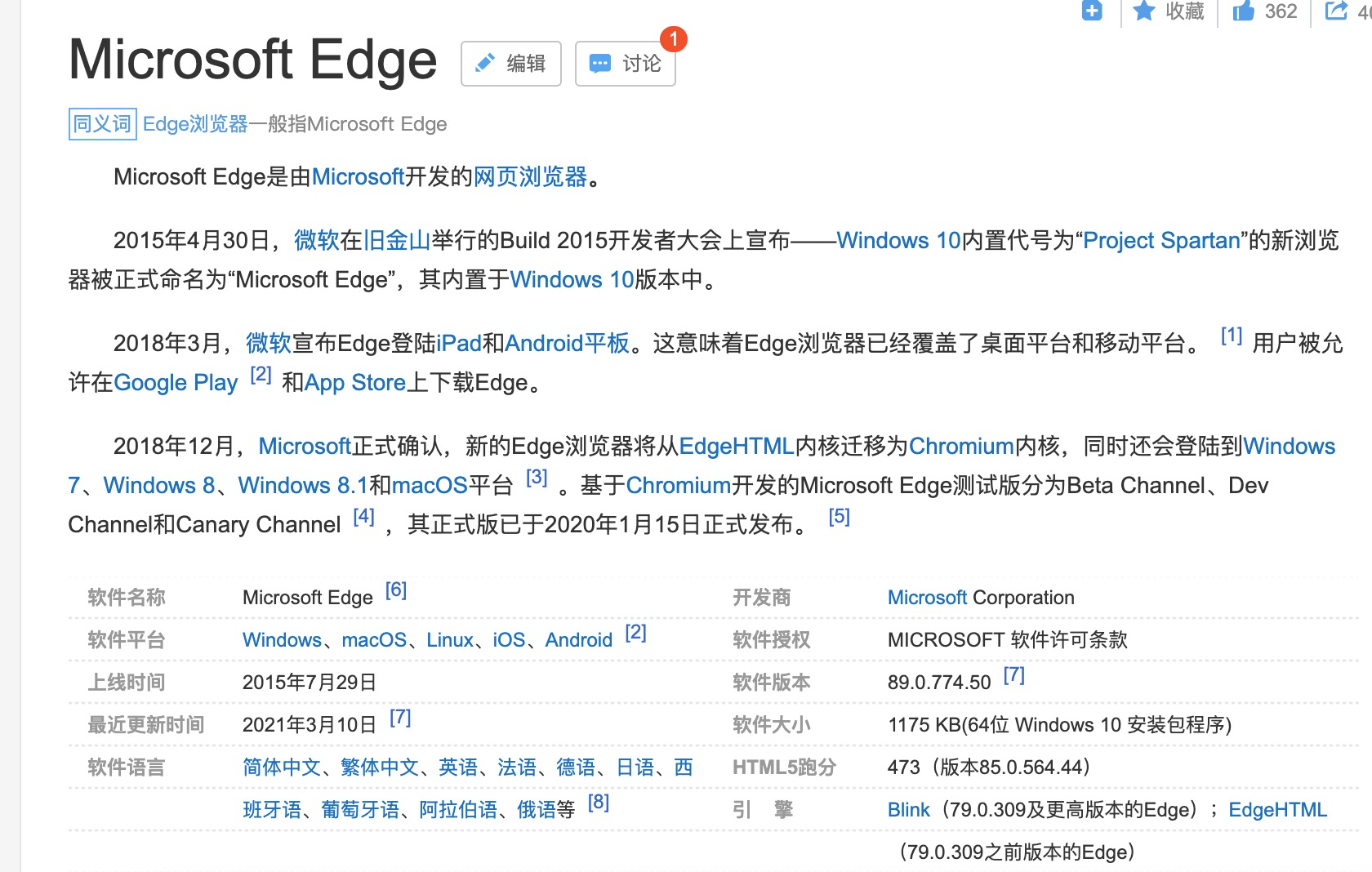This screenshot has height=872, width=1372.
Task: Open EdgeHTML link in 引擎 row
Action: click(1277, 810)
